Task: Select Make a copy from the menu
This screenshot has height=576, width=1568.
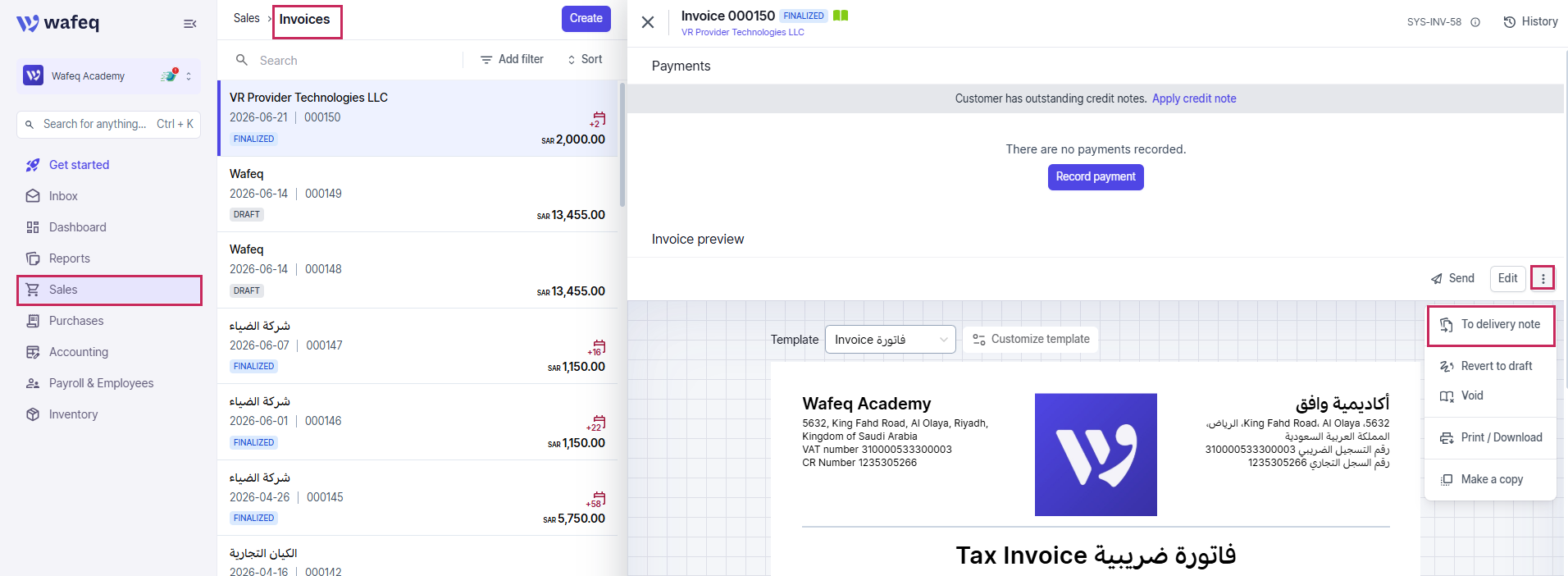Action: 1490,479
